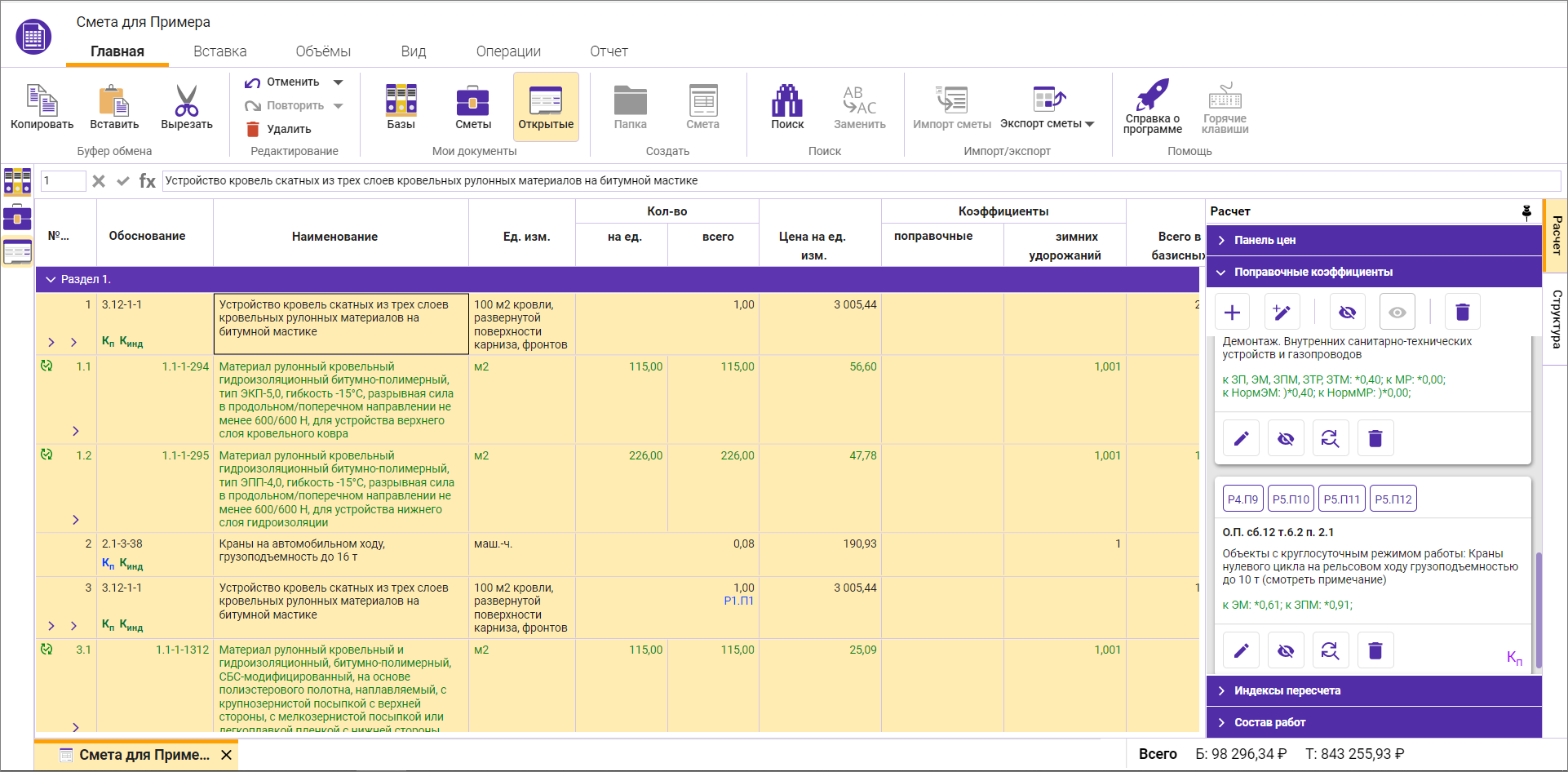Image resolution: width=1568 pixels, height=772 pixels.
Task: Click the Удалить button in Редактирование
Action: pos(279,129)
